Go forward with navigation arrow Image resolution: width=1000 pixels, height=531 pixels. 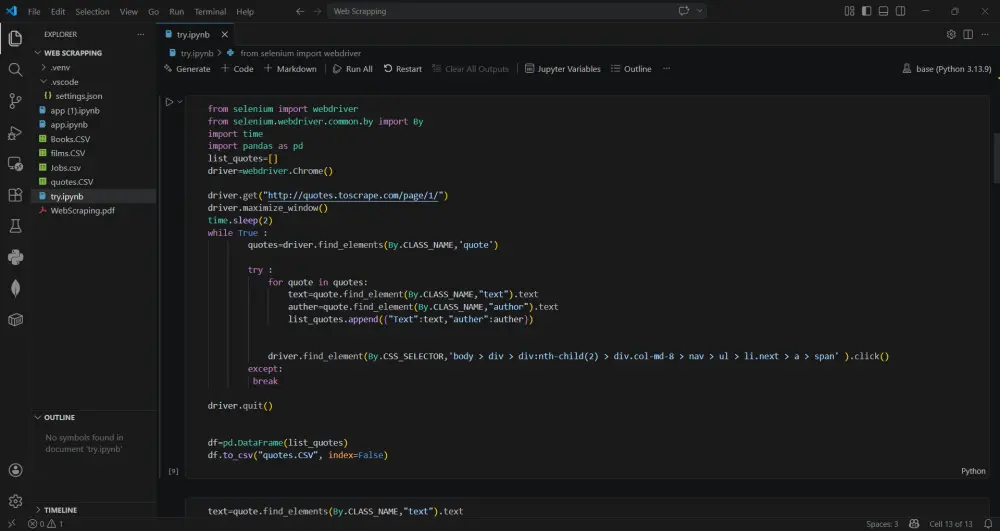[317, 11]
